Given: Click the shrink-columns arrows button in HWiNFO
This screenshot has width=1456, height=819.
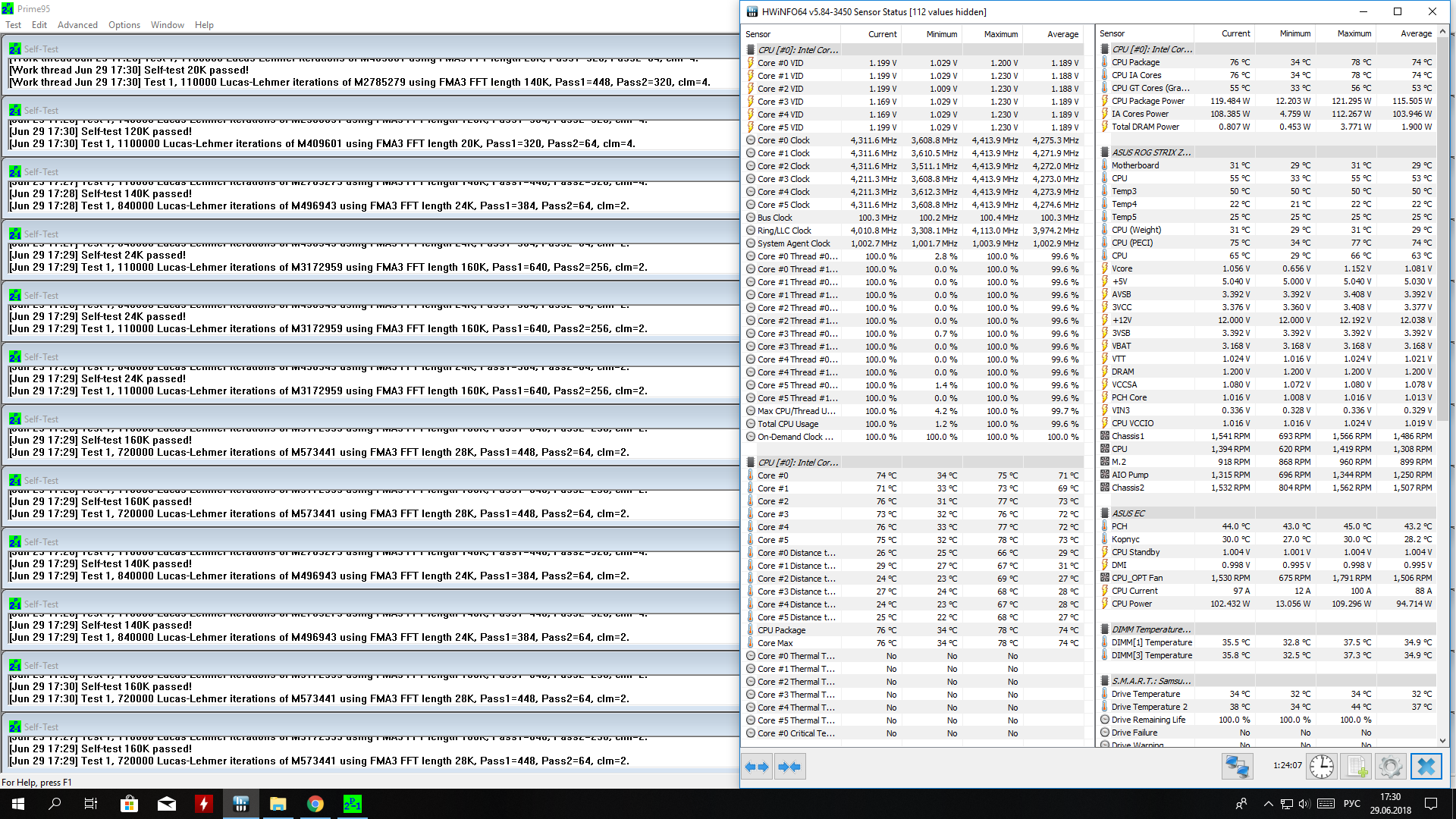Looking at the screenshot, I should [x=789, y=767].
